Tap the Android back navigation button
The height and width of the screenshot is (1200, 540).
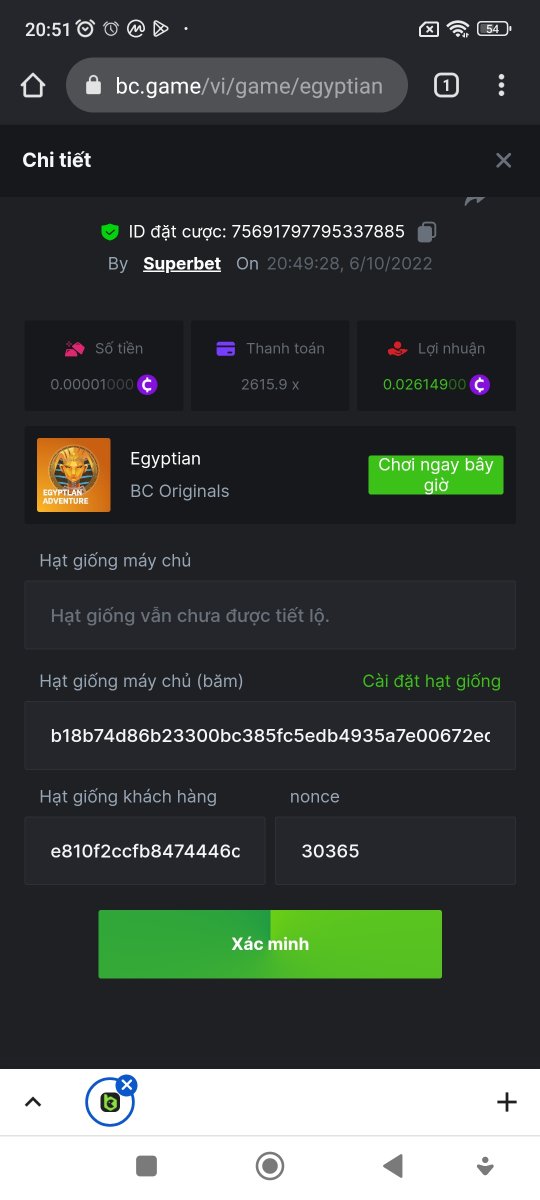[393, 1166]
